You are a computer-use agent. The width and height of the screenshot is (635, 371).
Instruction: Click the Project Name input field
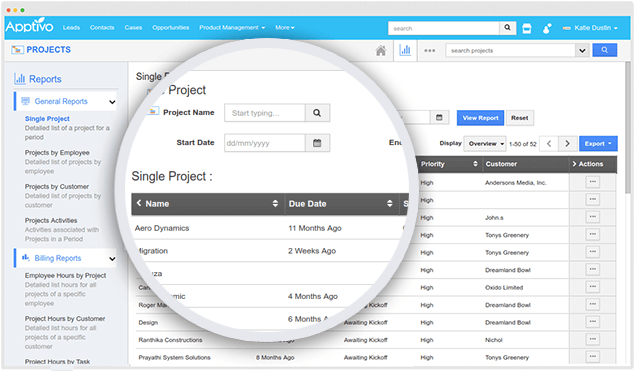coord(265,113)
